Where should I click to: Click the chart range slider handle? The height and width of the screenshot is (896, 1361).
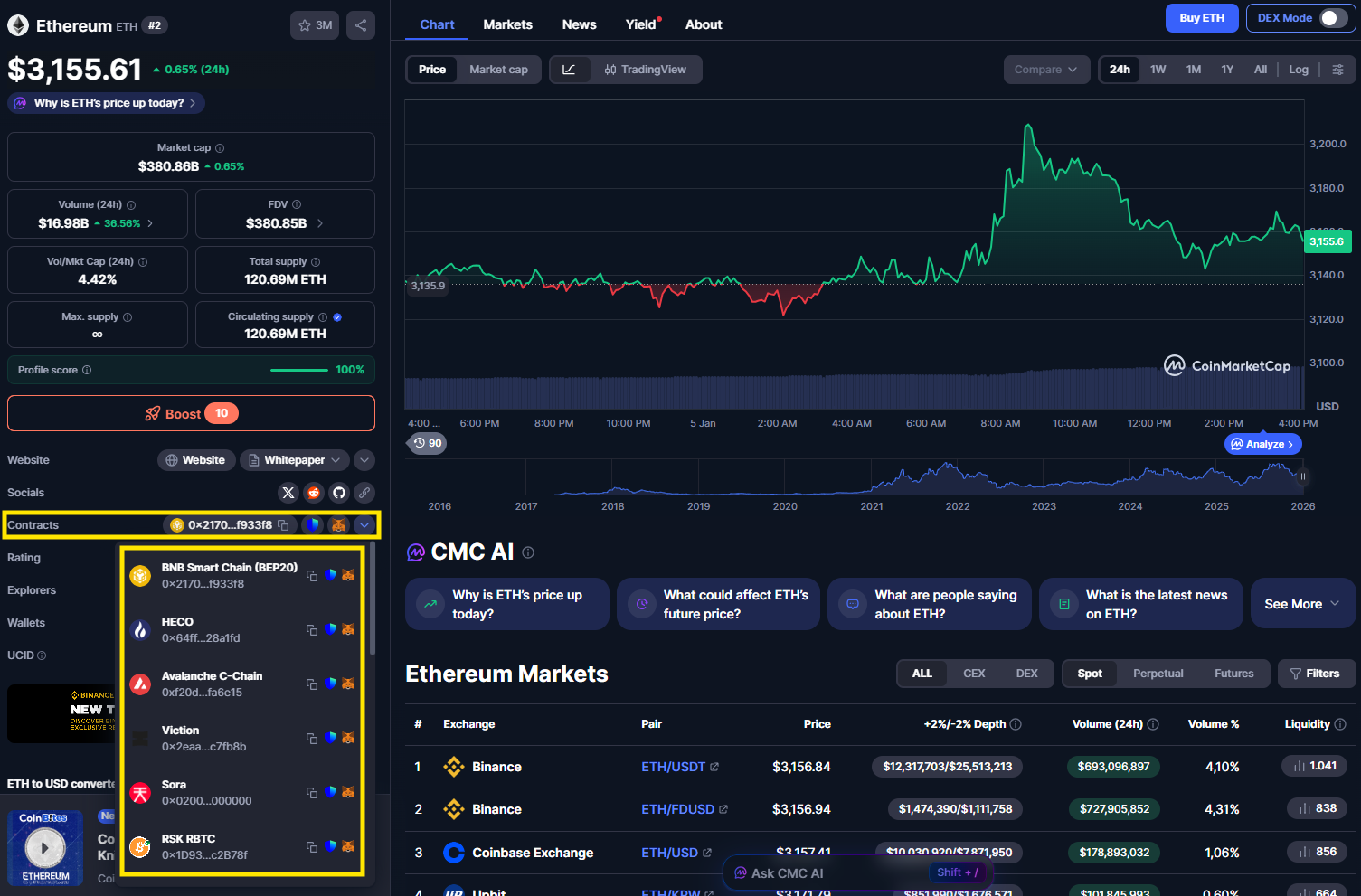click(x=1303, y=476)
